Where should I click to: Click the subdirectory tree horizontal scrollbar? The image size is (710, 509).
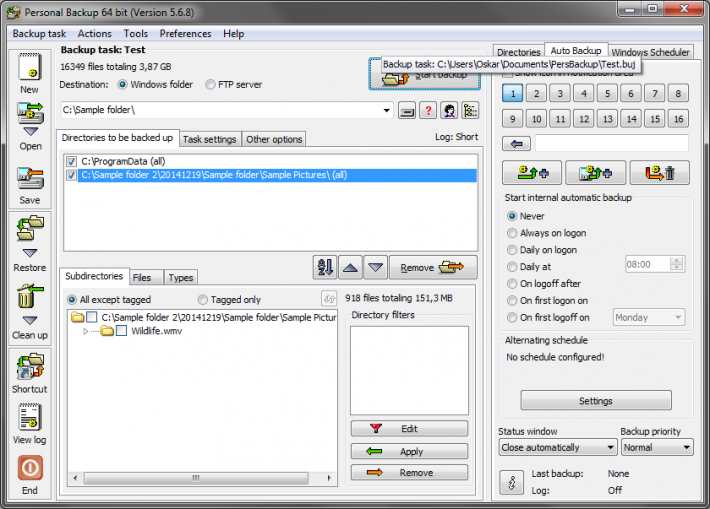(x=196, y=478)
